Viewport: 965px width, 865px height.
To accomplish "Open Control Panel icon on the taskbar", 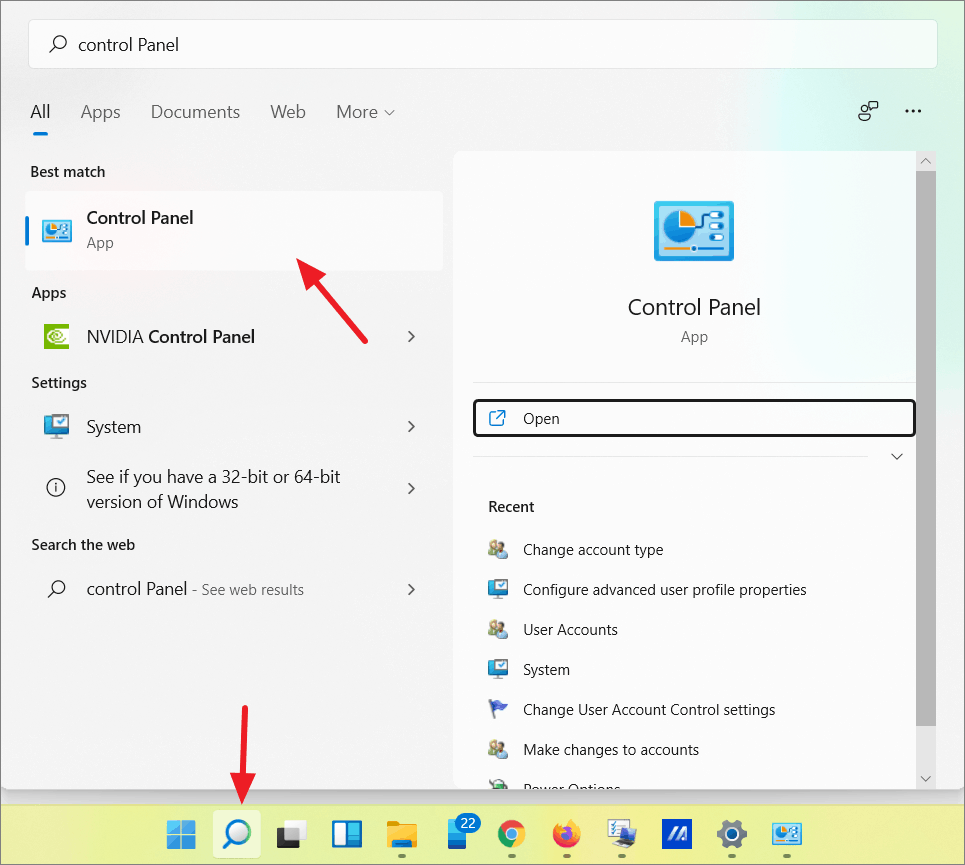I will click(787, 834).
